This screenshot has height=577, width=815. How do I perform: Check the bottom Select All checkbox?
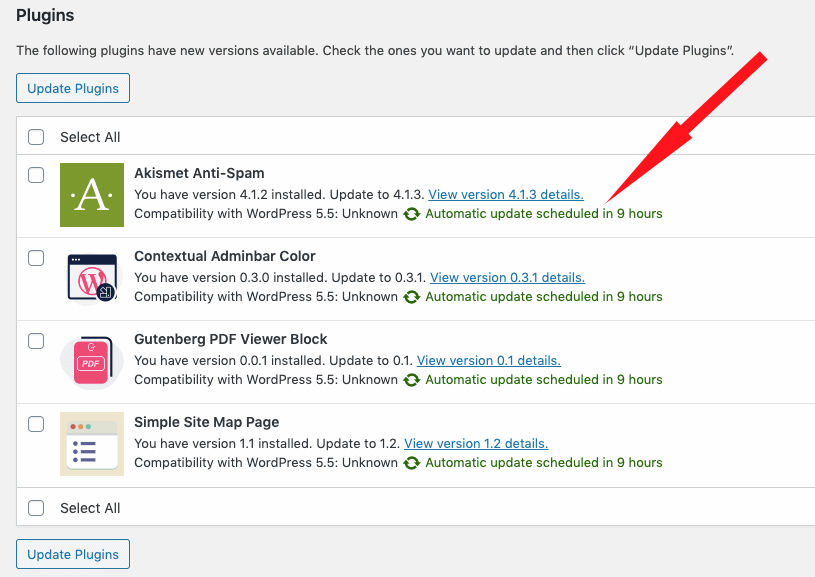pos(36,508)
